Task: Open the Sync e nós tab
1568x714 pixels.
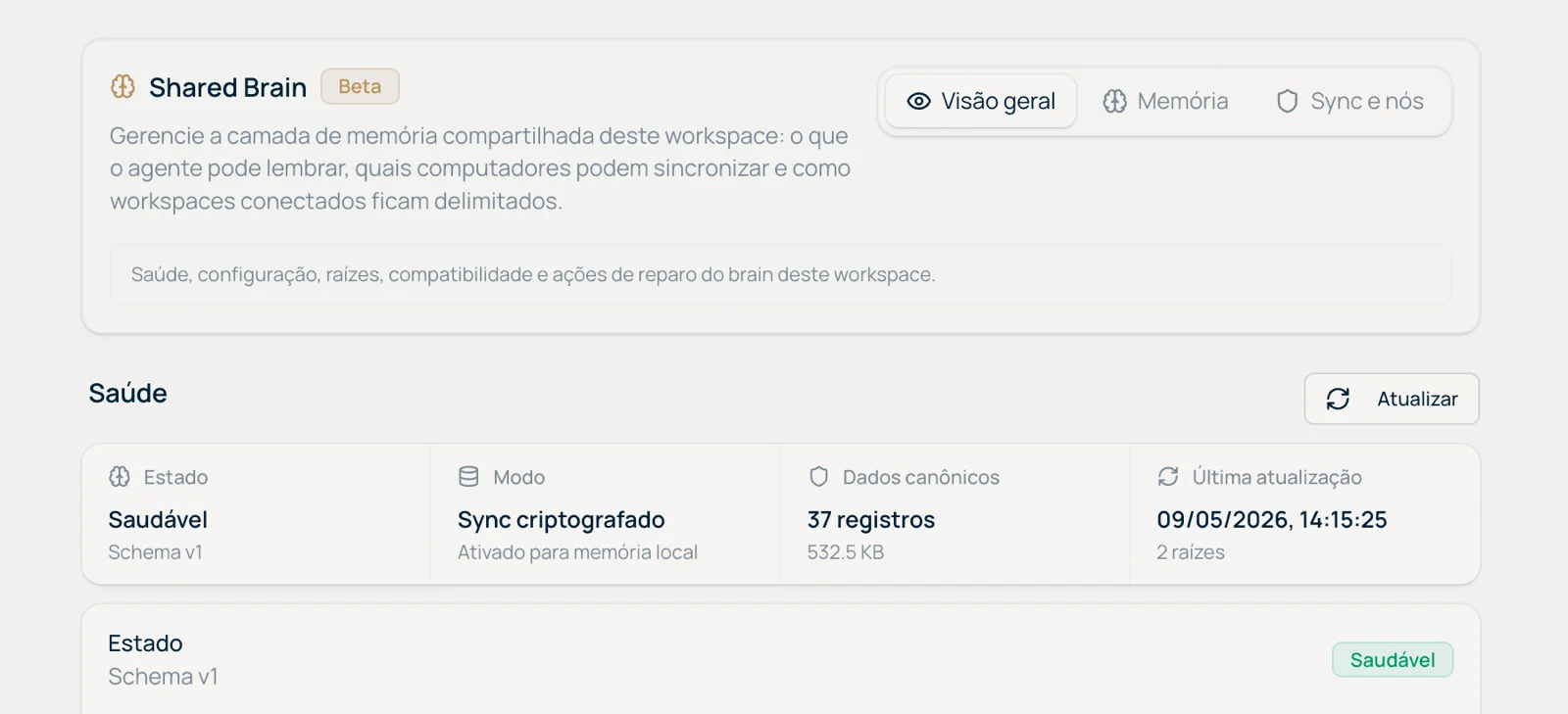Action: 1349,101
